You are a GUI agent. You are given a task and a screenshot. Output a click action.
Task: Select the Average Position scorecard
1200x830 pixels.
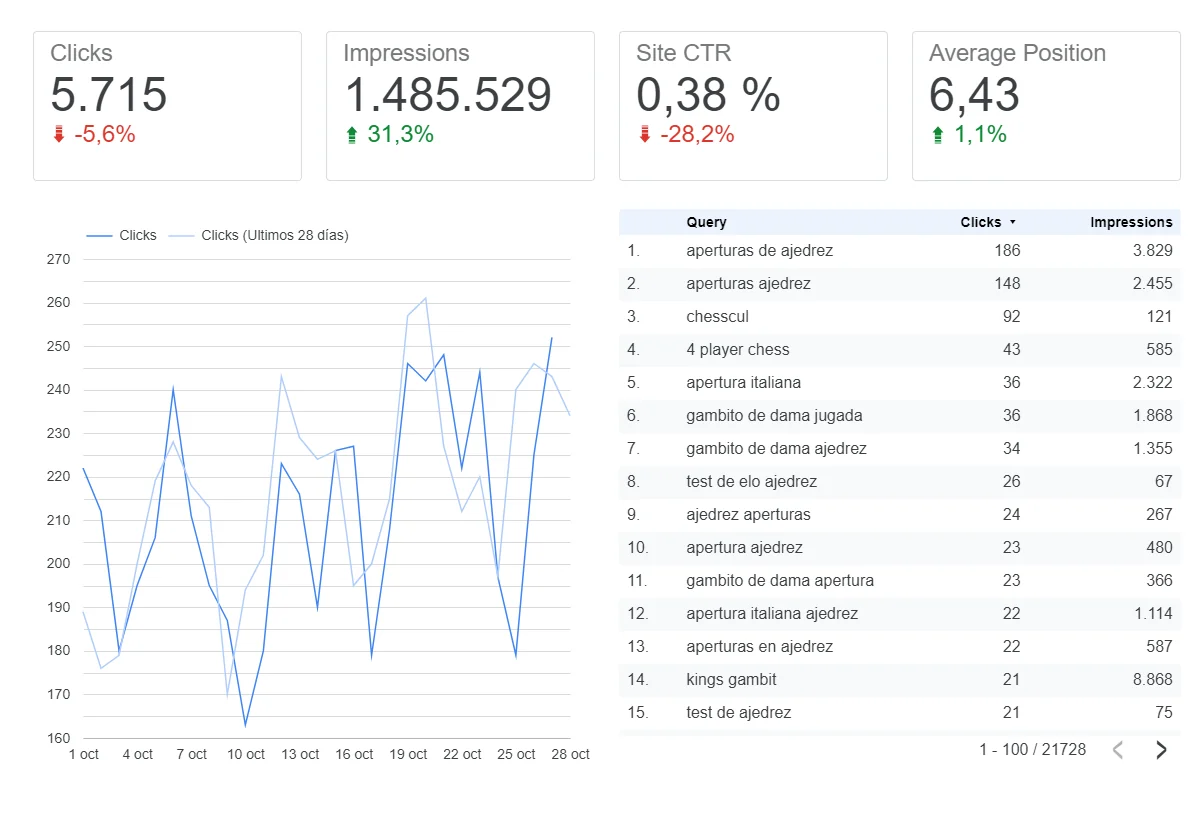[x=1046, y=106]
